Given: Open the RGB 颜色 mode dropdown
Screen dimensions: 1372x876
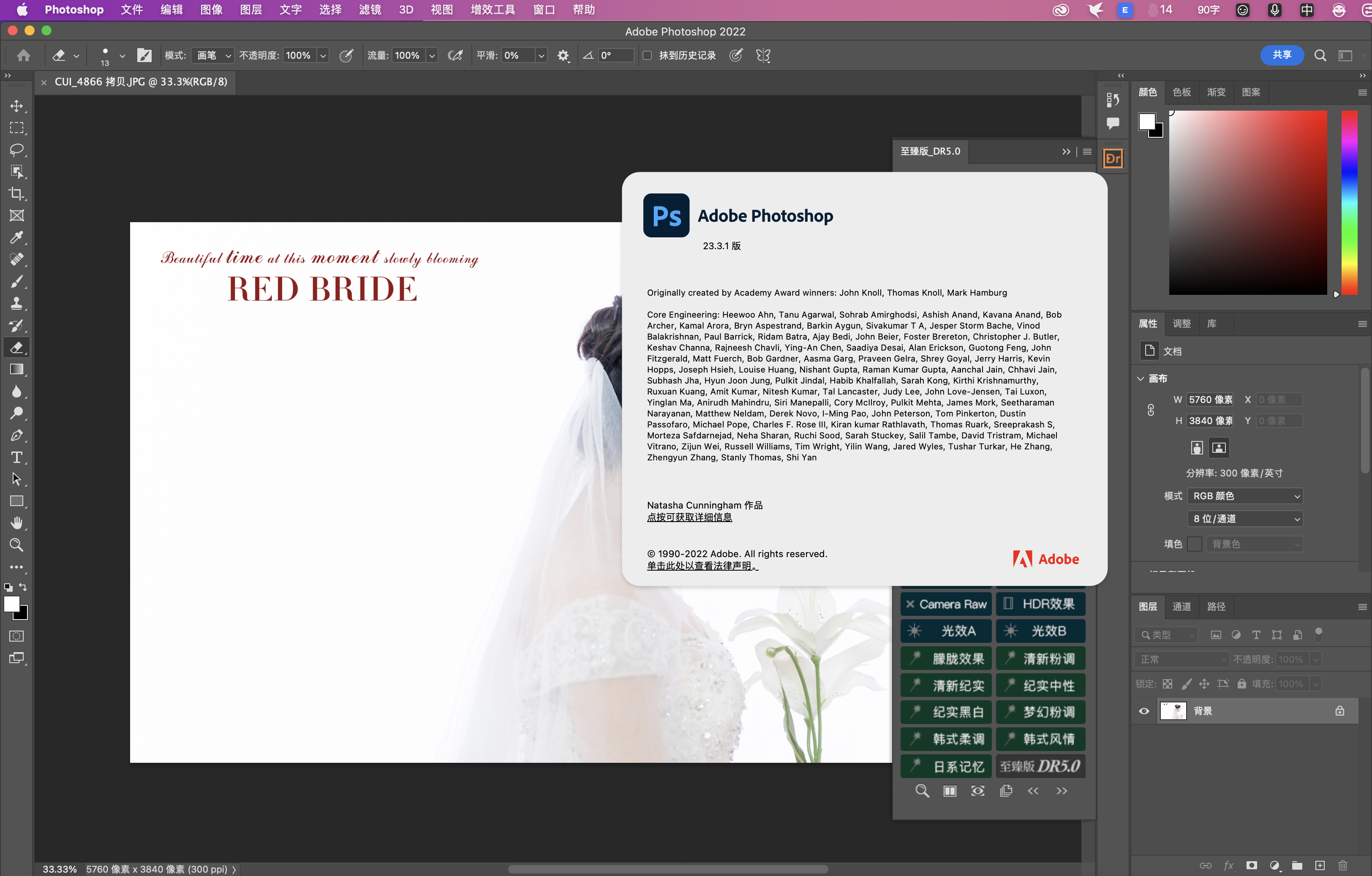Looking at the screenshot, I should pos(1245,495).
